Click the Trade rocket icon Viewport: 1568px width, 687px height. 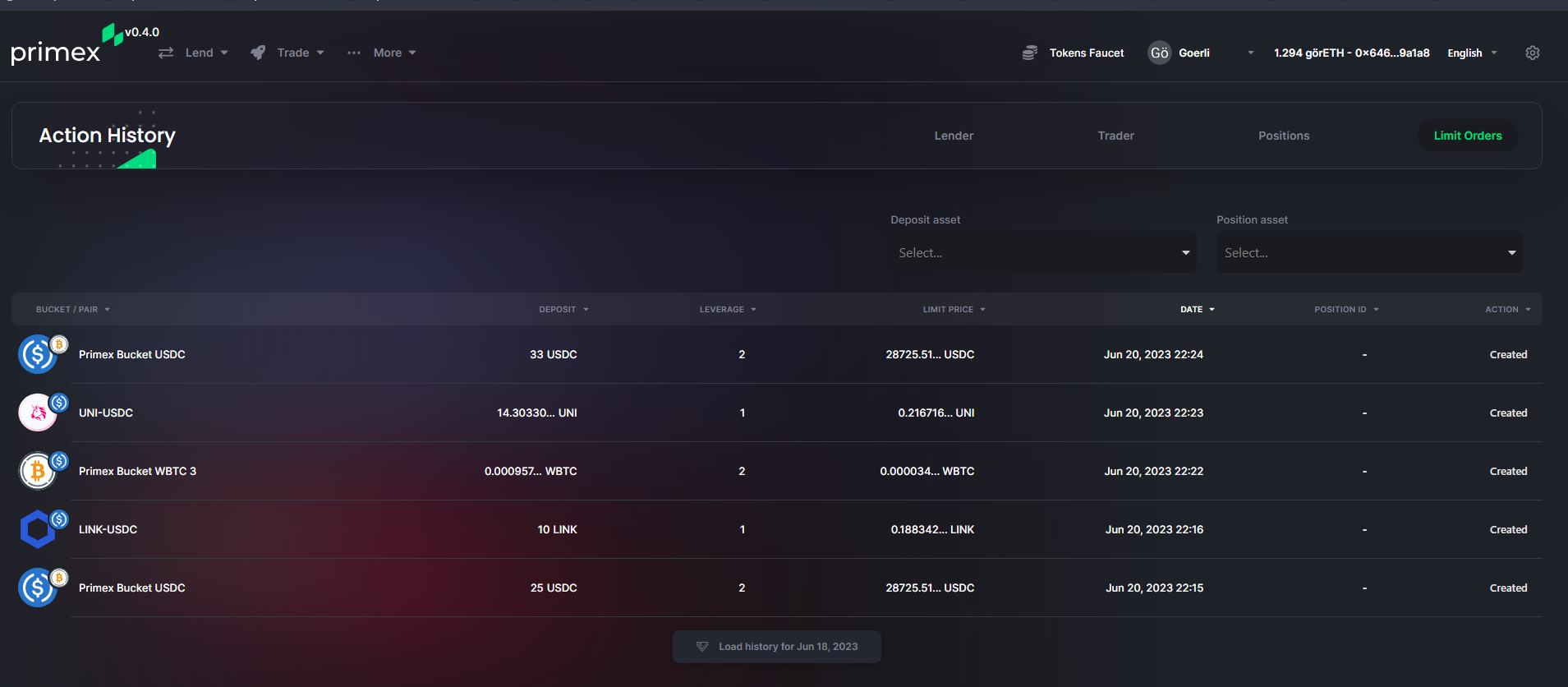tap(258, 53)
